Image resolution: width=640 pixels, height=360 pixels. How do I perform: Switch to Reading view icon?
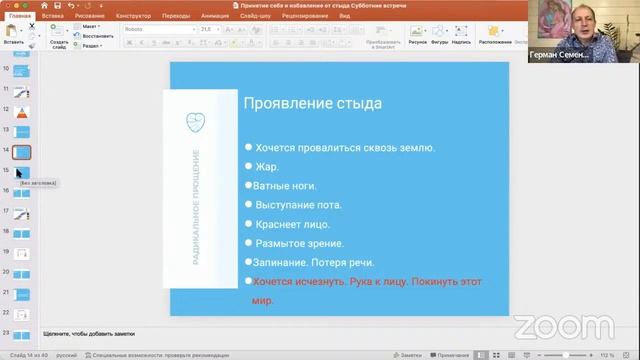pos(511,355)
